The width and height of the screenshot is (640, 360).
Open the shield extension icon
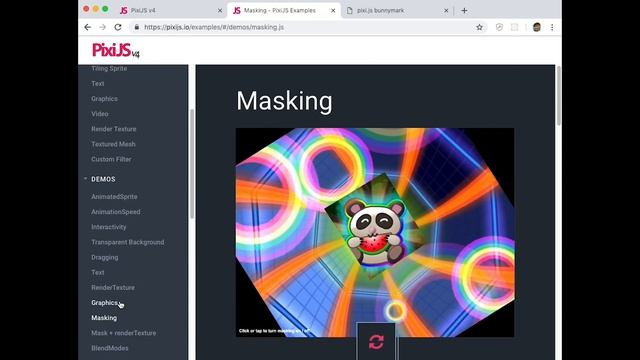click(499, 27)
